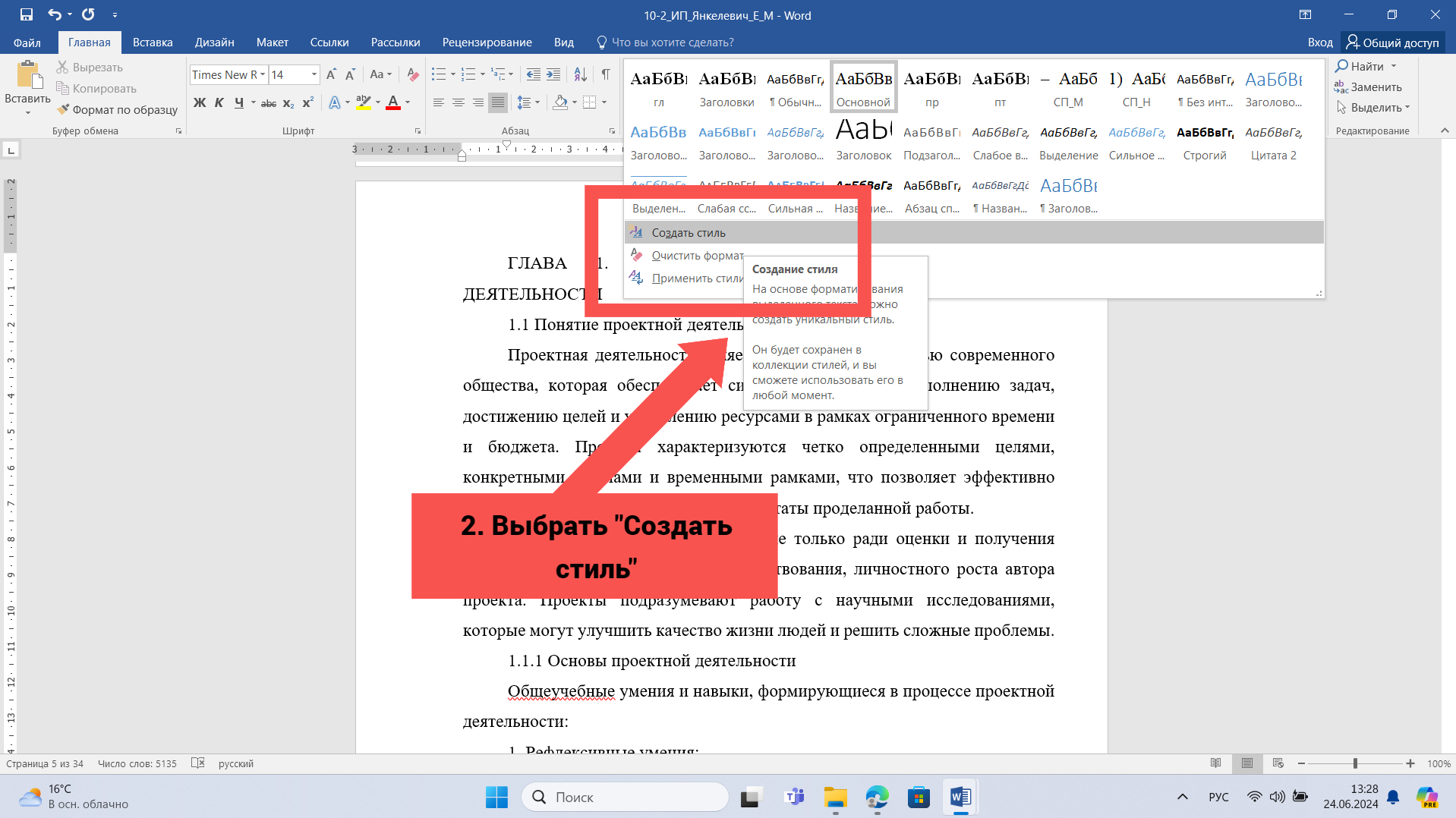Click Copy (Копировать) in the clipboard group

96,89
